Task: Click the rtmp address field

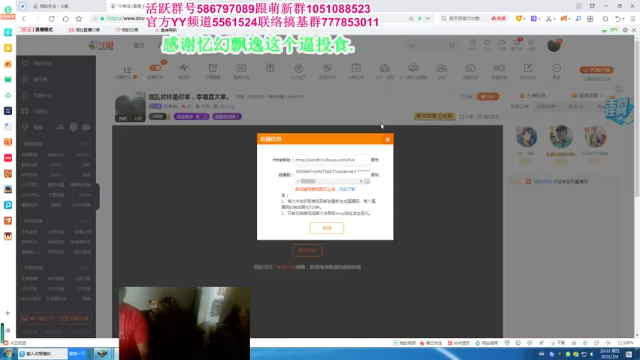Action: click(332, 160)
